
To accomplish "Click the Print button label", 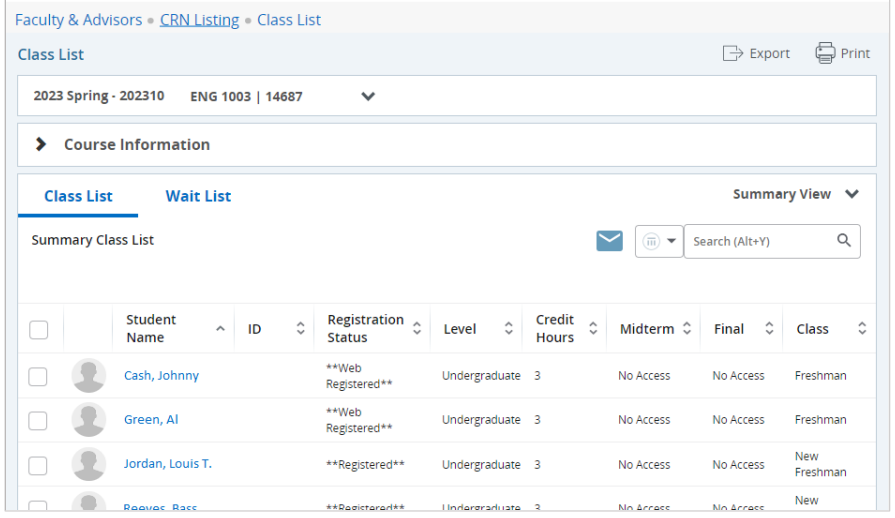I will click(855, 54).
